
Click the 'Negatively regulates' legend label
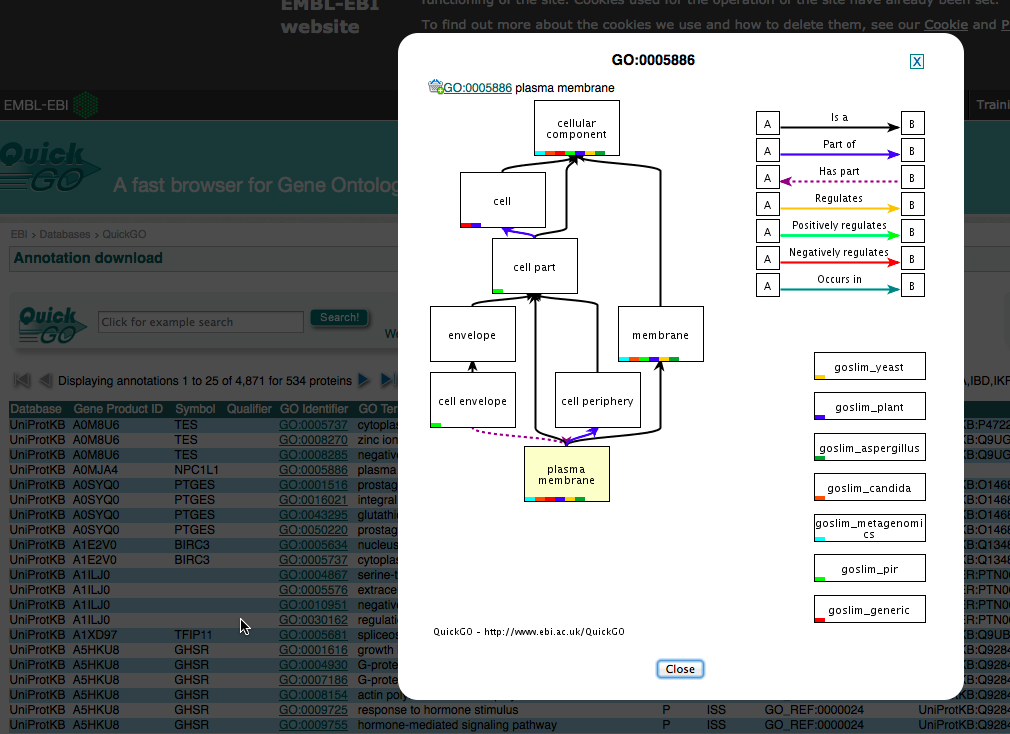pyautogui.click(x=839, y=252)
